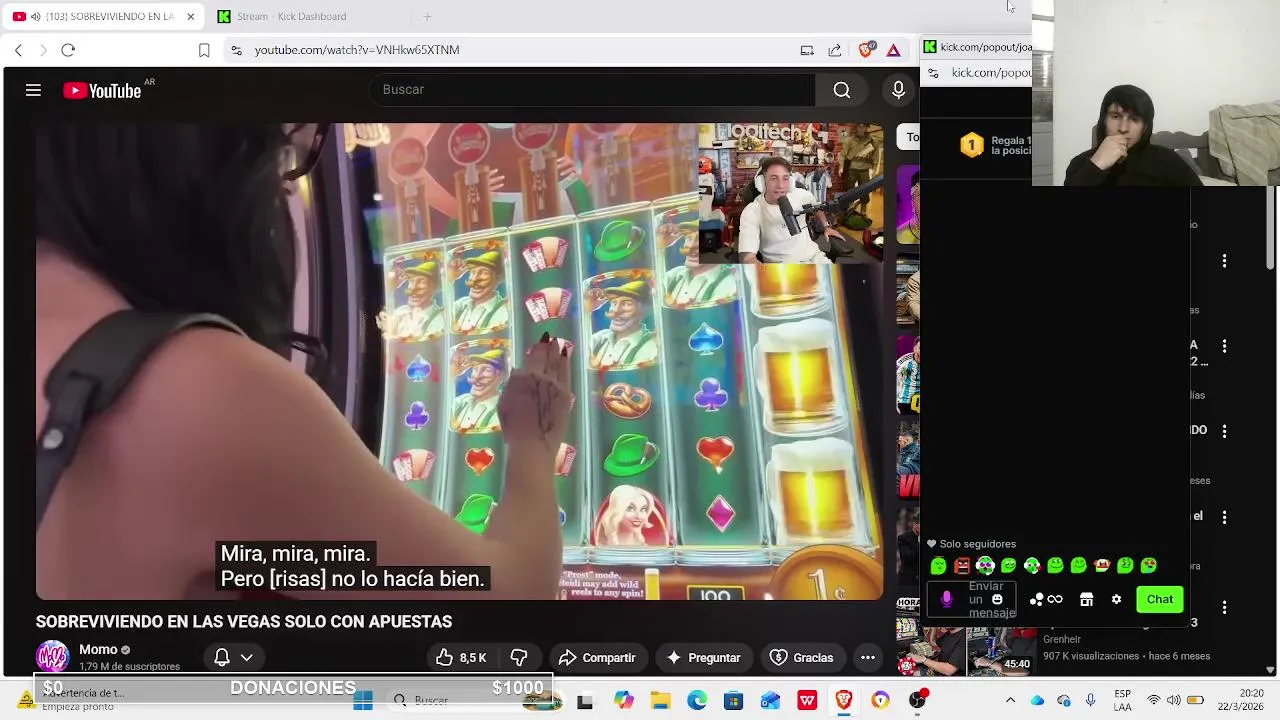Image resolution: width=1280 pixels, height=720 pixels.
Task: Open Microsoft Edge from the taskbar
Action: [697, 701]
